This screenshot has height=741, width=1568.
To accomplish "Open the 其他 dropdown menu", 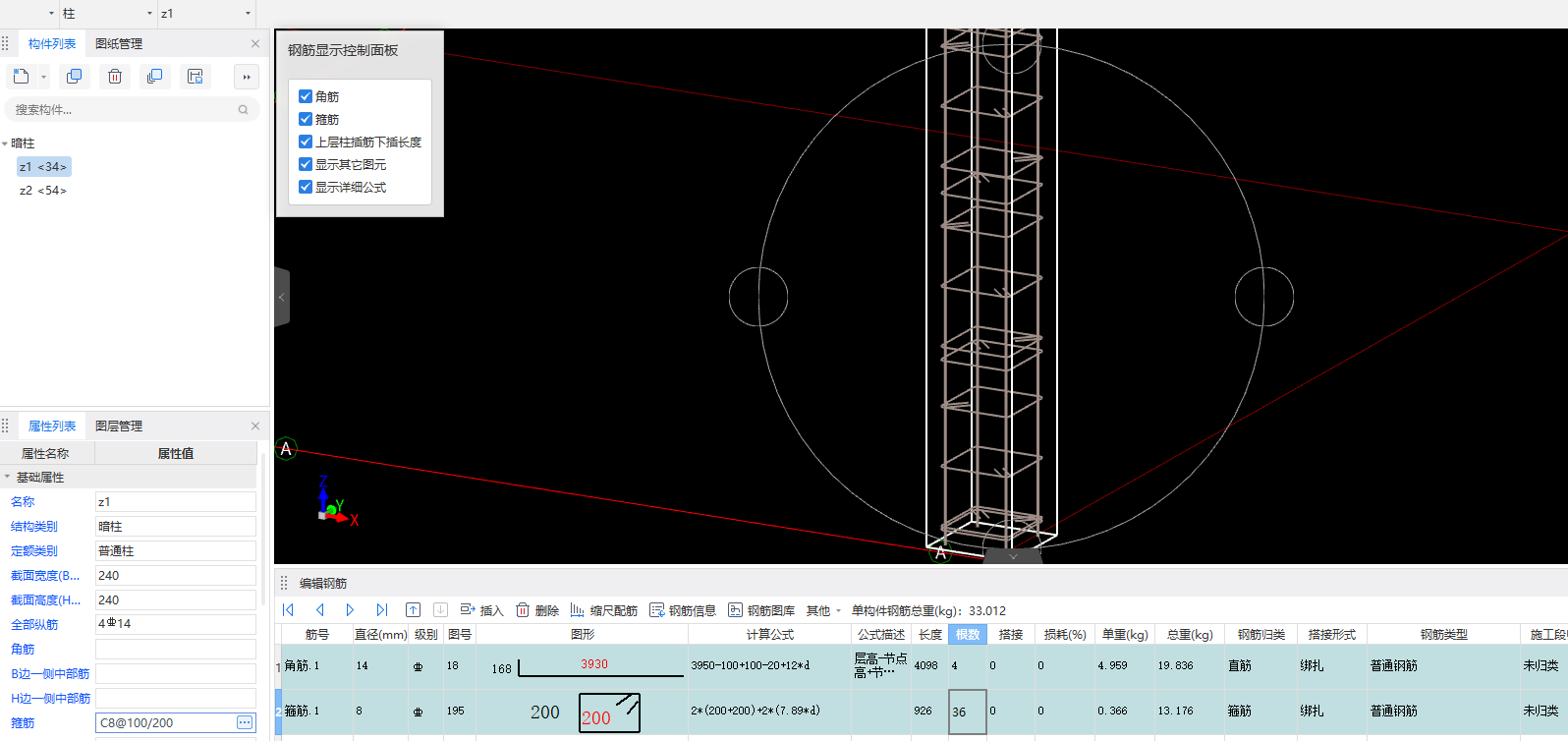I will pos(824,610).
